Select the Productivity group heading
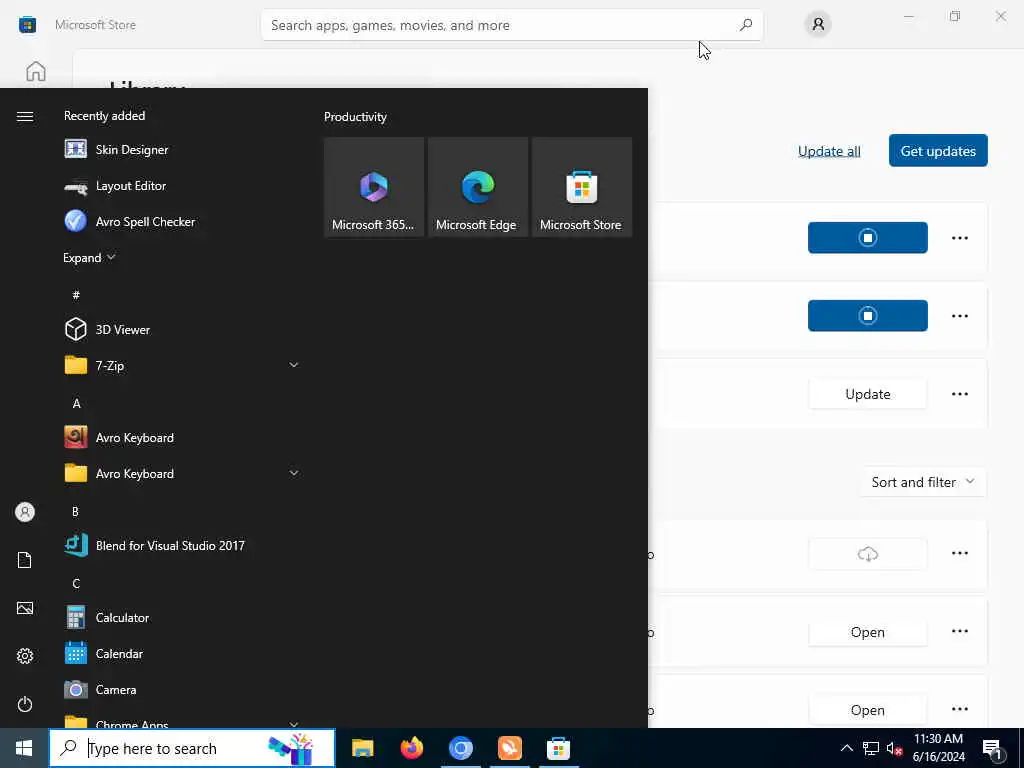 click(355, 117)
